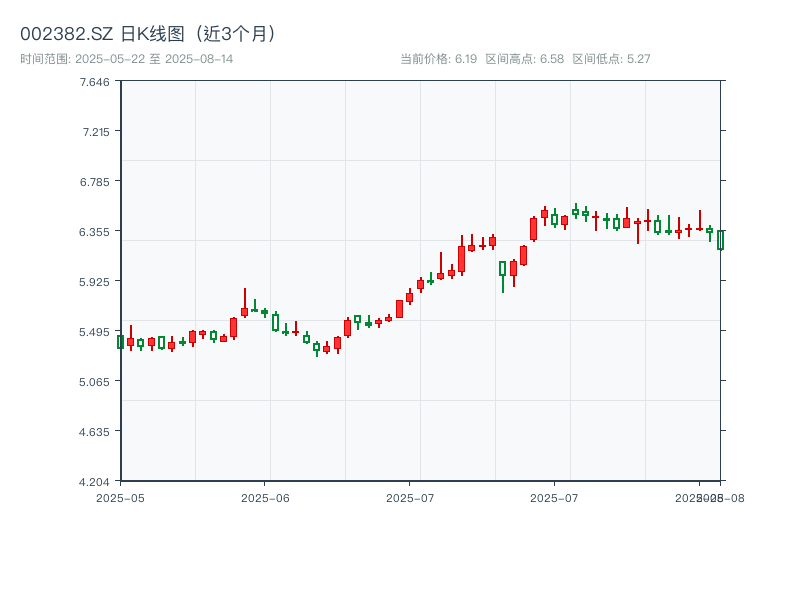This screenshot has height=600, width=800.
Task: Click the 当前价格 6.19 label
Action: 438,59
